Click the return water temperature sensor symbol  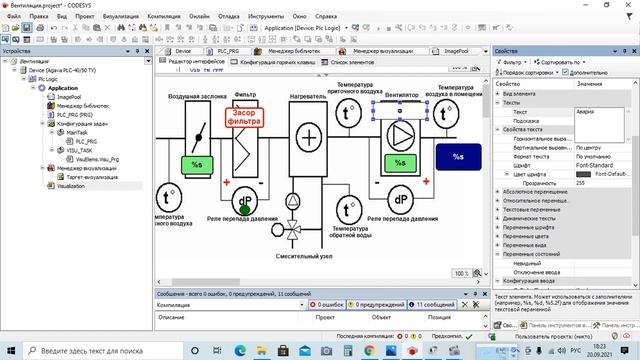(349, 210)
